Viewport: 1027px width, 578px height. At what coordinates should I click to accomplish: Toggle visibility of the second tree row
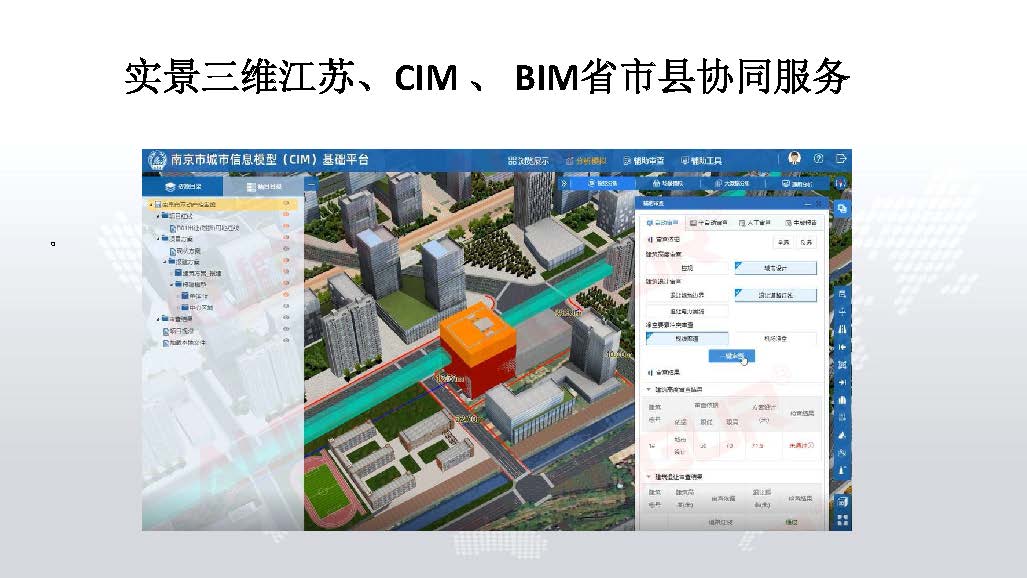pos(286,216)
